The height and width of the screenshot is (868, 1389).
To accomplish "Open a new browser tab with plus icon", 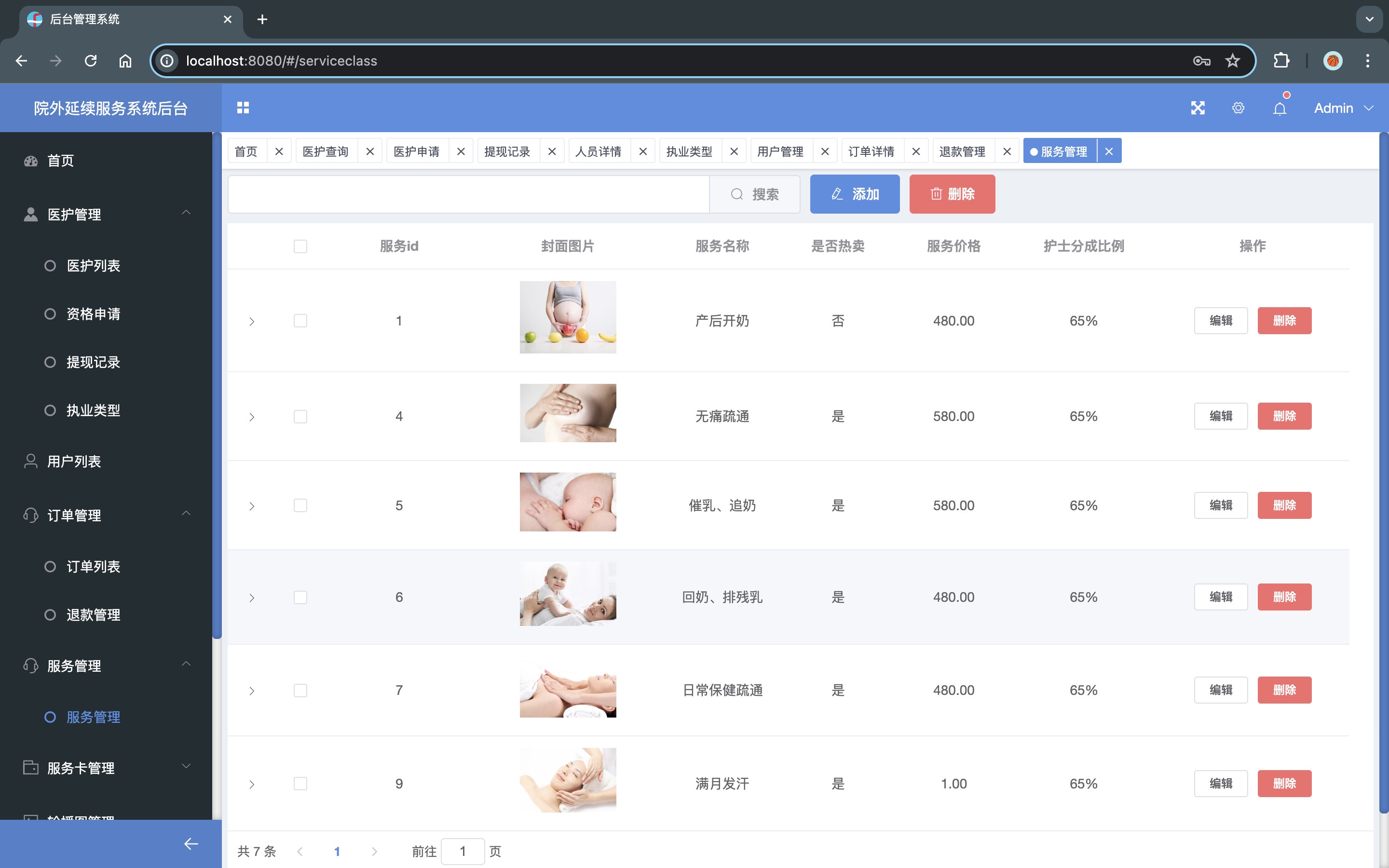I will 262,19.
